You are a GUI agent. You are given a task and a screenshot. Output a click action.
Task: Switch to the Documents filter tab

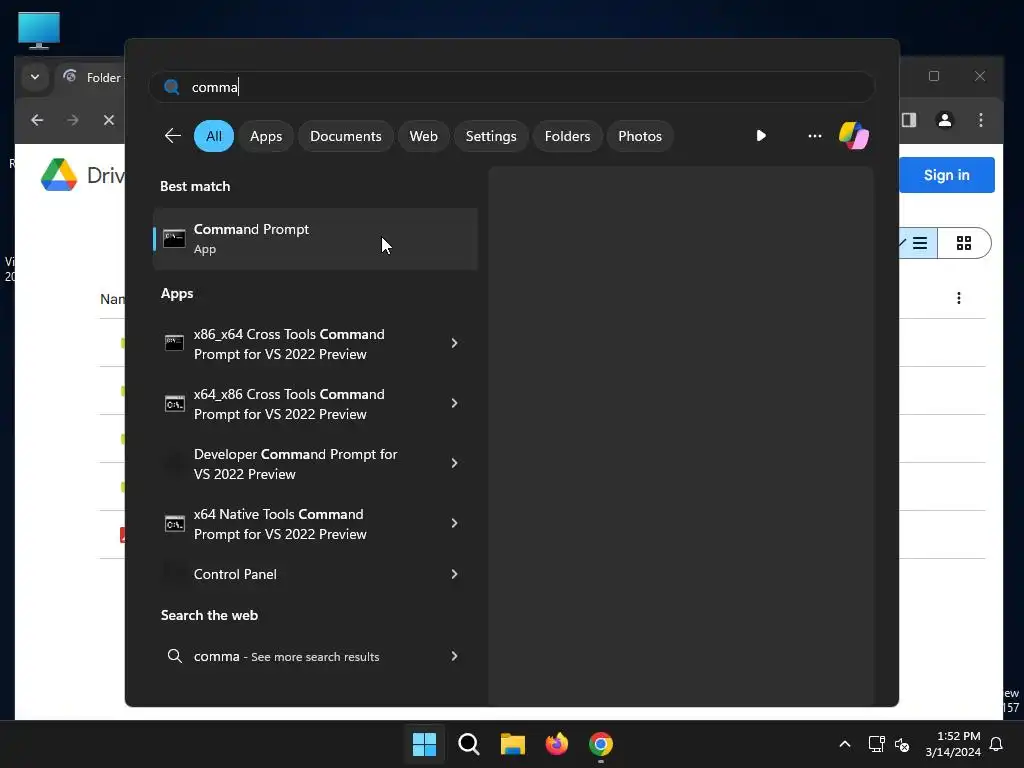click(345, 136)
